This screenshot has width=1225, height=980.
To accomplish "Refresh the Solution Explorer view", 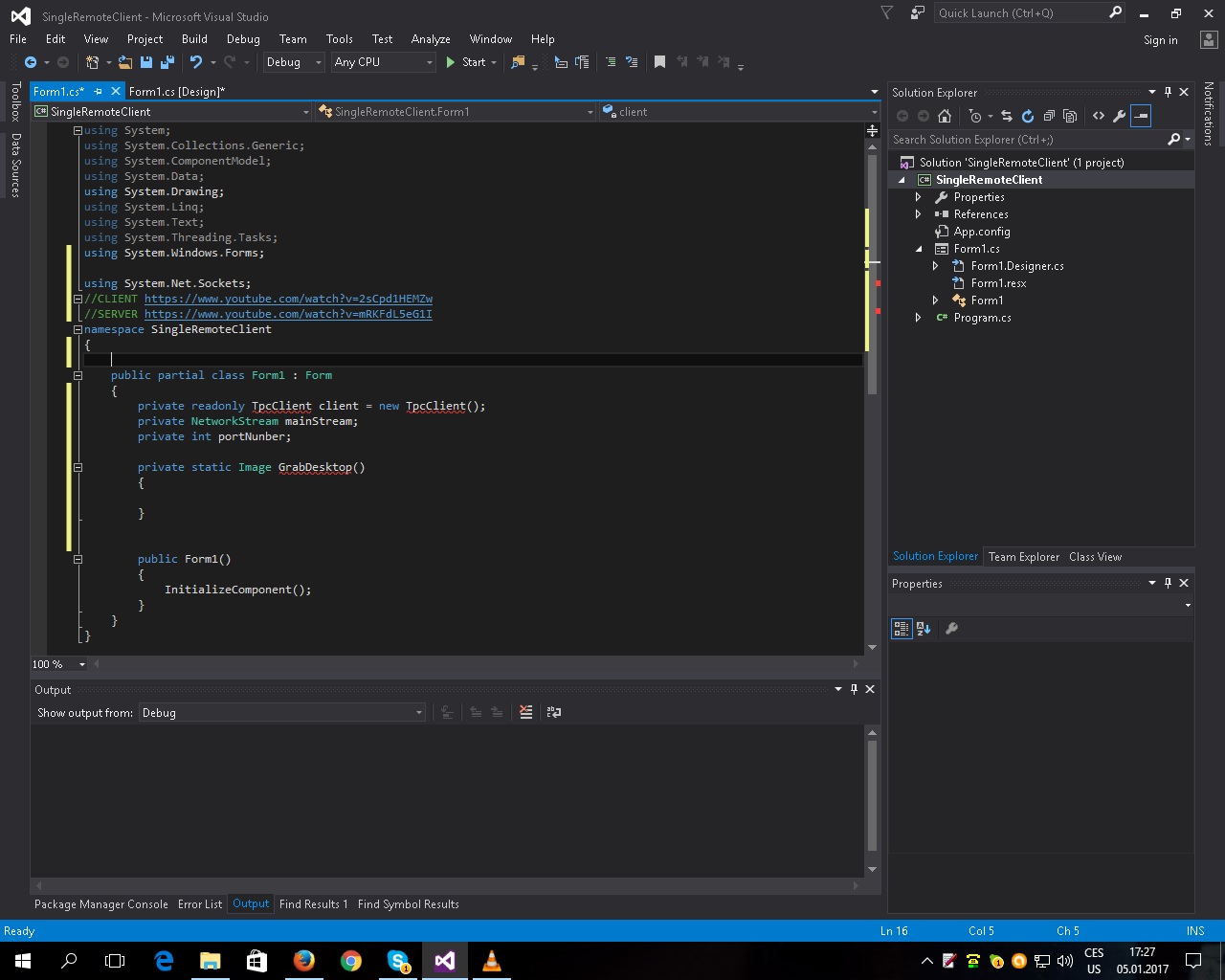I will click(x=1028, y=116).
